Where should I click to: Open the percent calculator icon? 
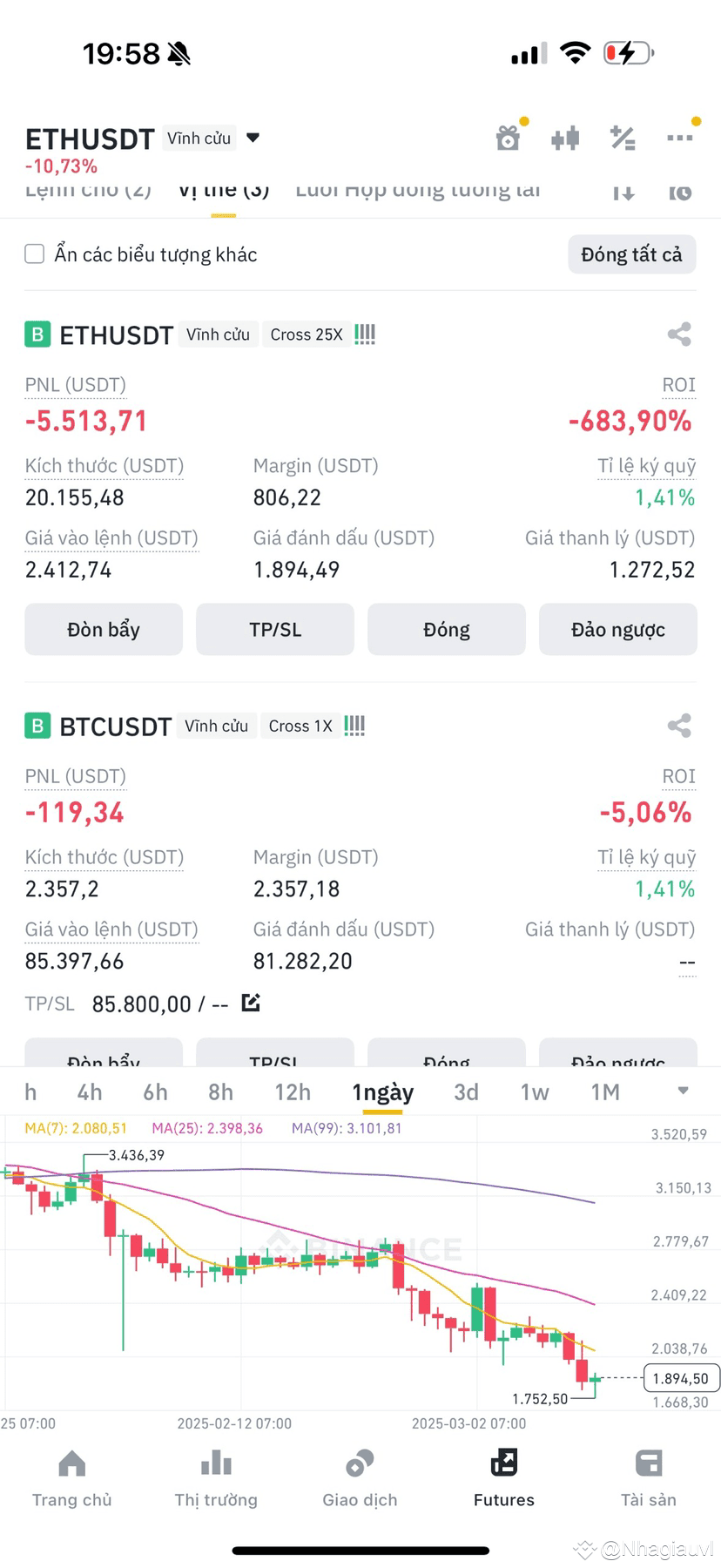coord(623,138)
